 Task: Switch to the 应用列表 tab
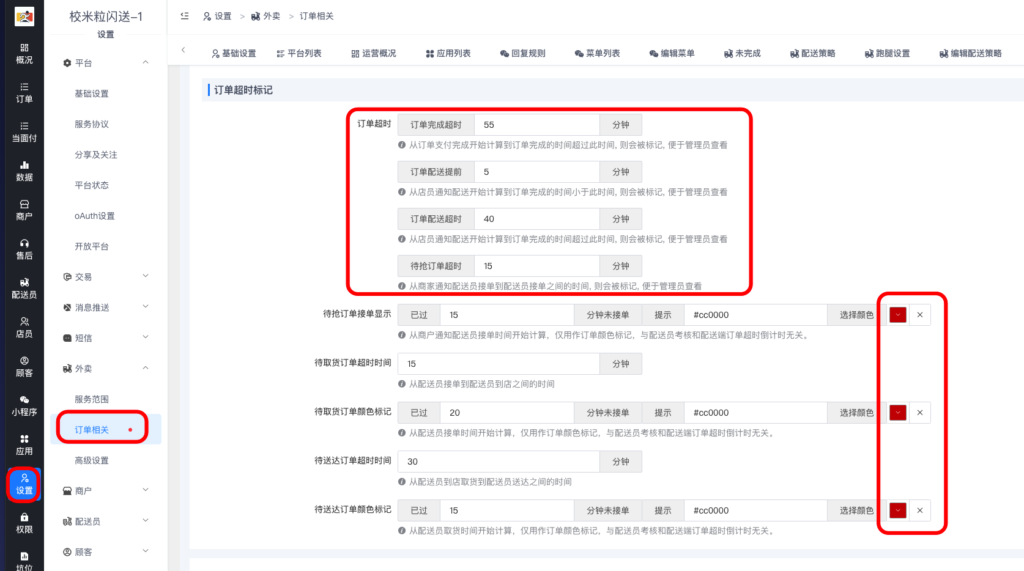(448, 54)
